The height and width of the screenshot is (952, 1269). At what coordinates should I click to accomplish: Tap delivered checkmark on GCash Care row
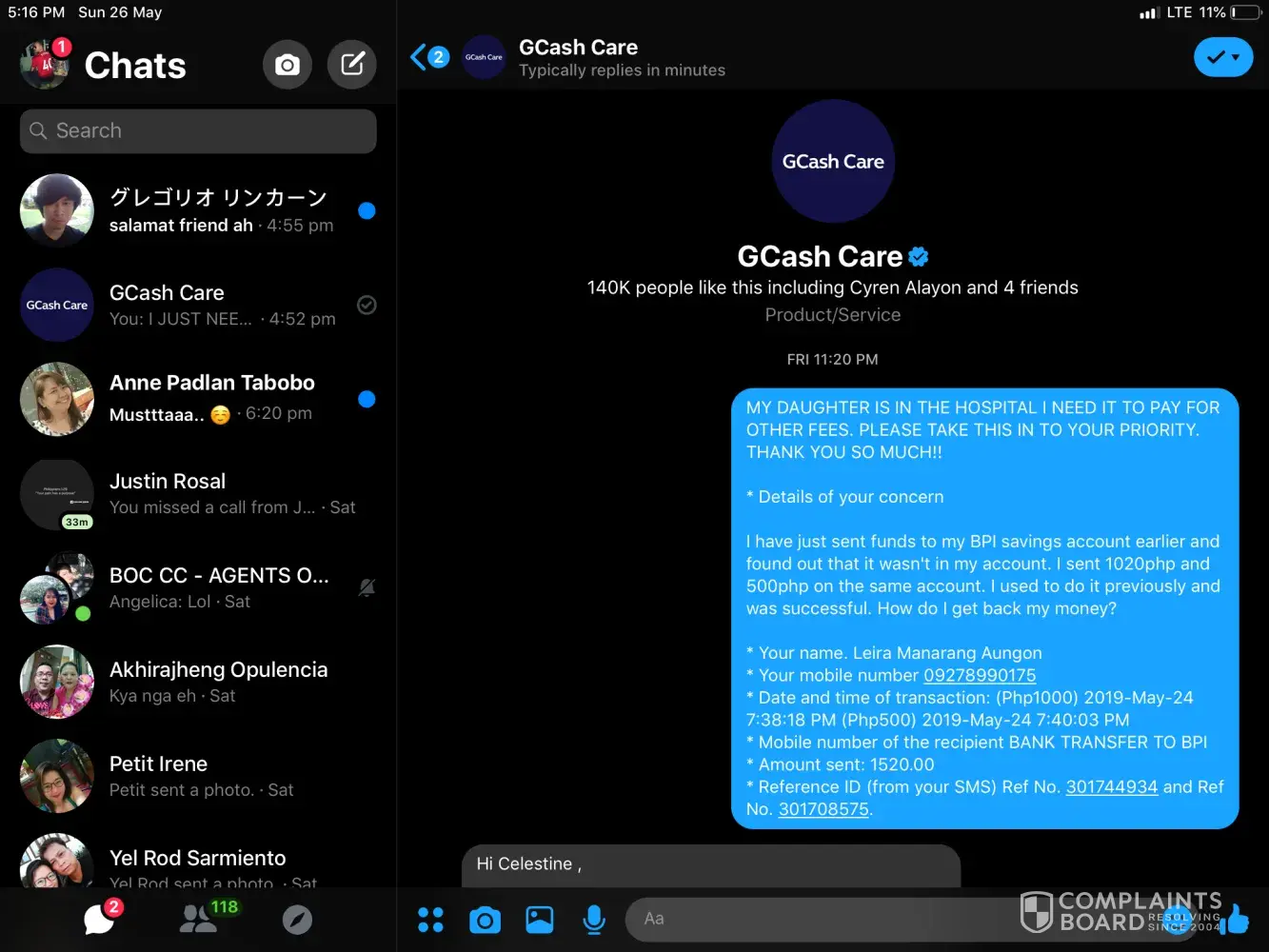click(367, 305)
